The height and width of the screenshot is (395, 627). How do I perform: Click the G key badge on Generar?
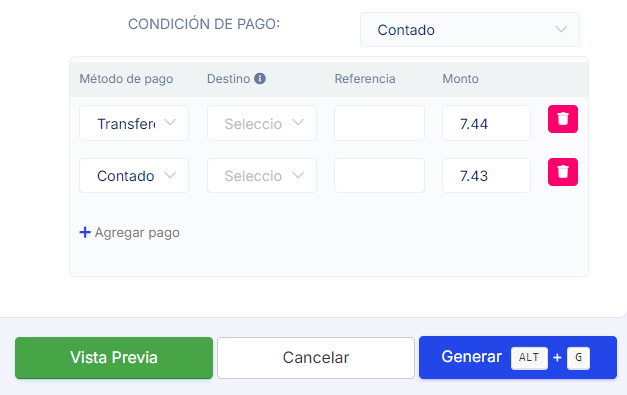[578, 357]
